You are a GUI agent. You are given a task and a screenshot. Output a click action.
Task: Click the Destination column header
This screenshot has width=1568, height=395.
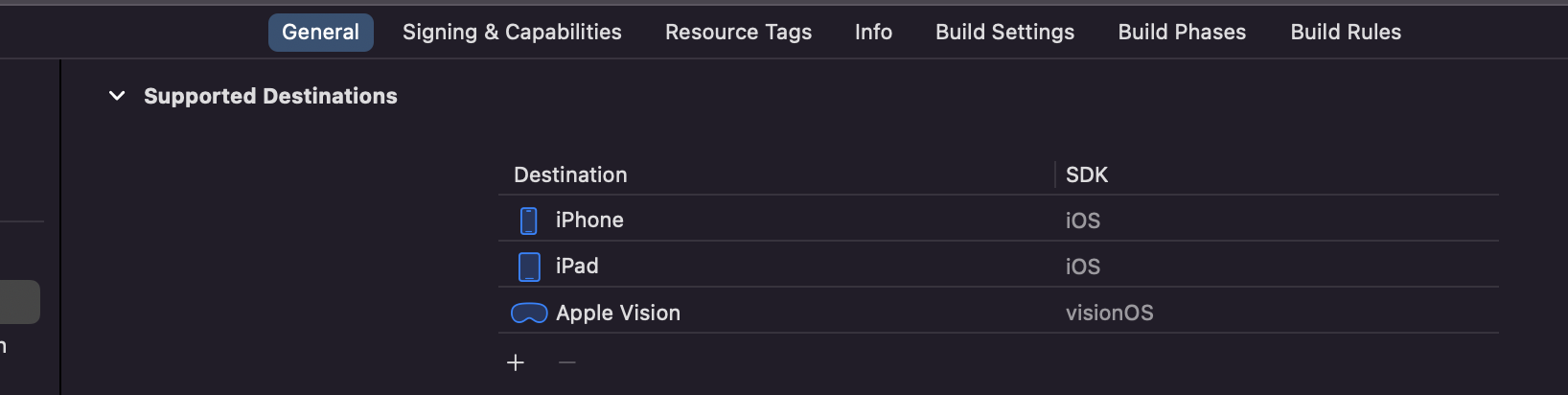[570, 175]
